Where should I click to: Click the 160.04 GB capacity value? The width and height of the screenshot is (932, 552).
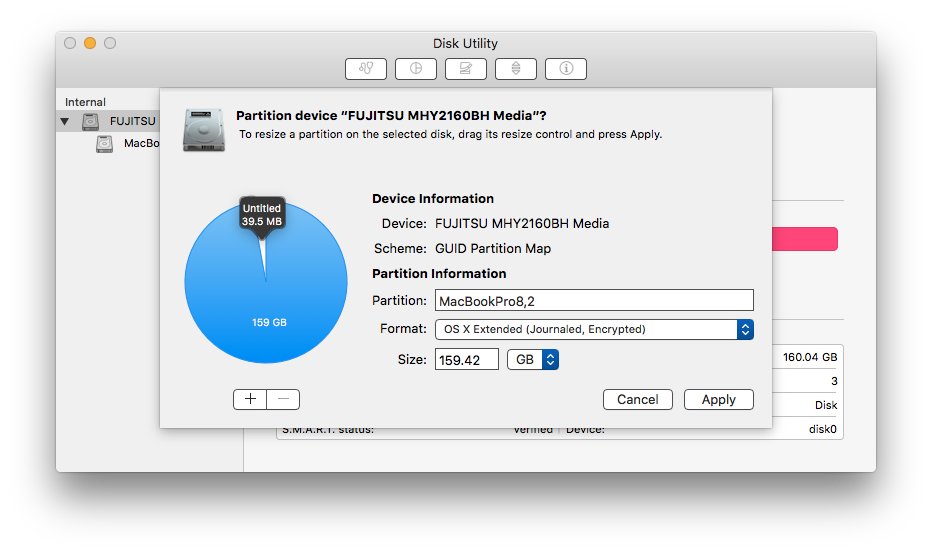tap(810, 357)
